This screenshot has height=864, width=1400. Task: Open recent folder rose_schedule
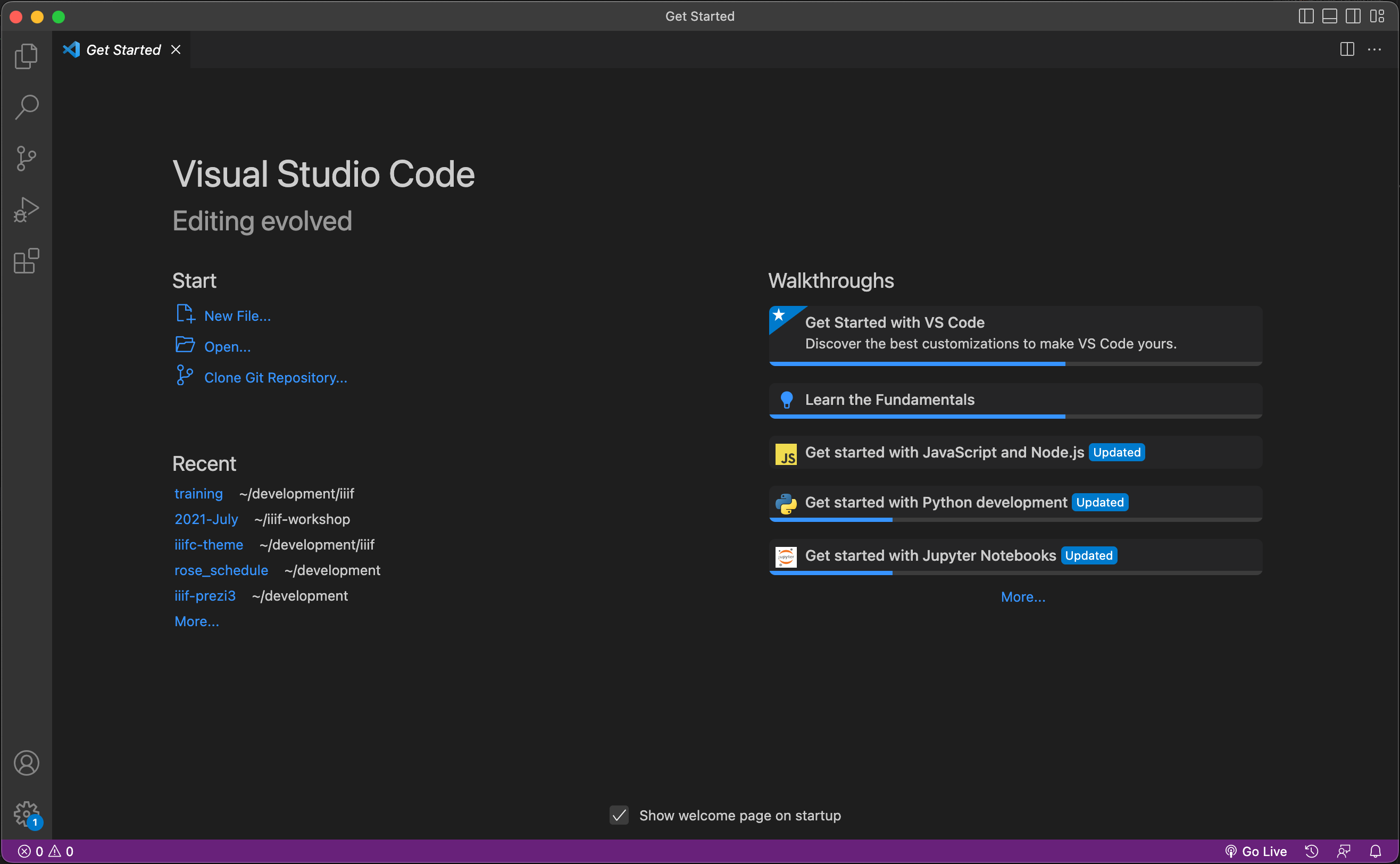221,570
